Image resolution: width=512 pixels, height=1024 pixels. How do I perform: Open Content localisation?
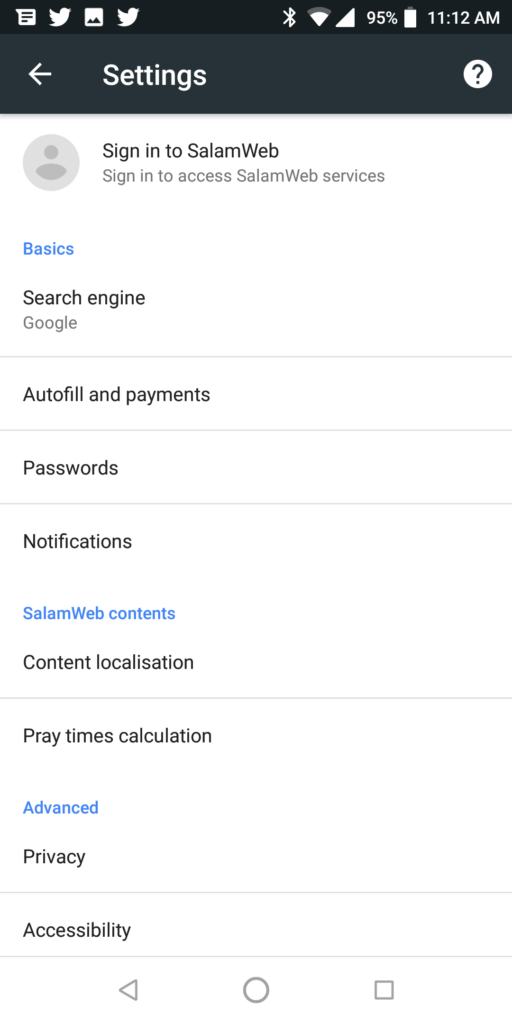tap(256, 662)
